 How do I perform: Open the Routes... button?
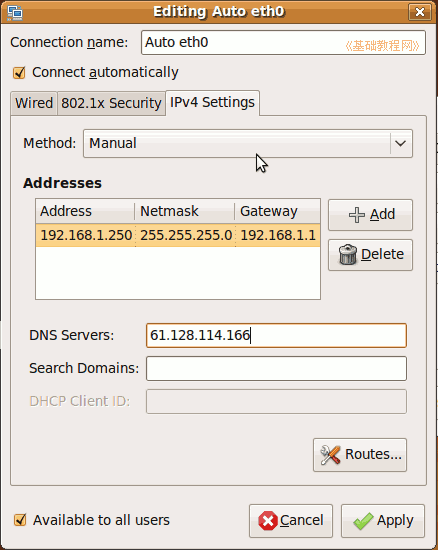(360, 455)
